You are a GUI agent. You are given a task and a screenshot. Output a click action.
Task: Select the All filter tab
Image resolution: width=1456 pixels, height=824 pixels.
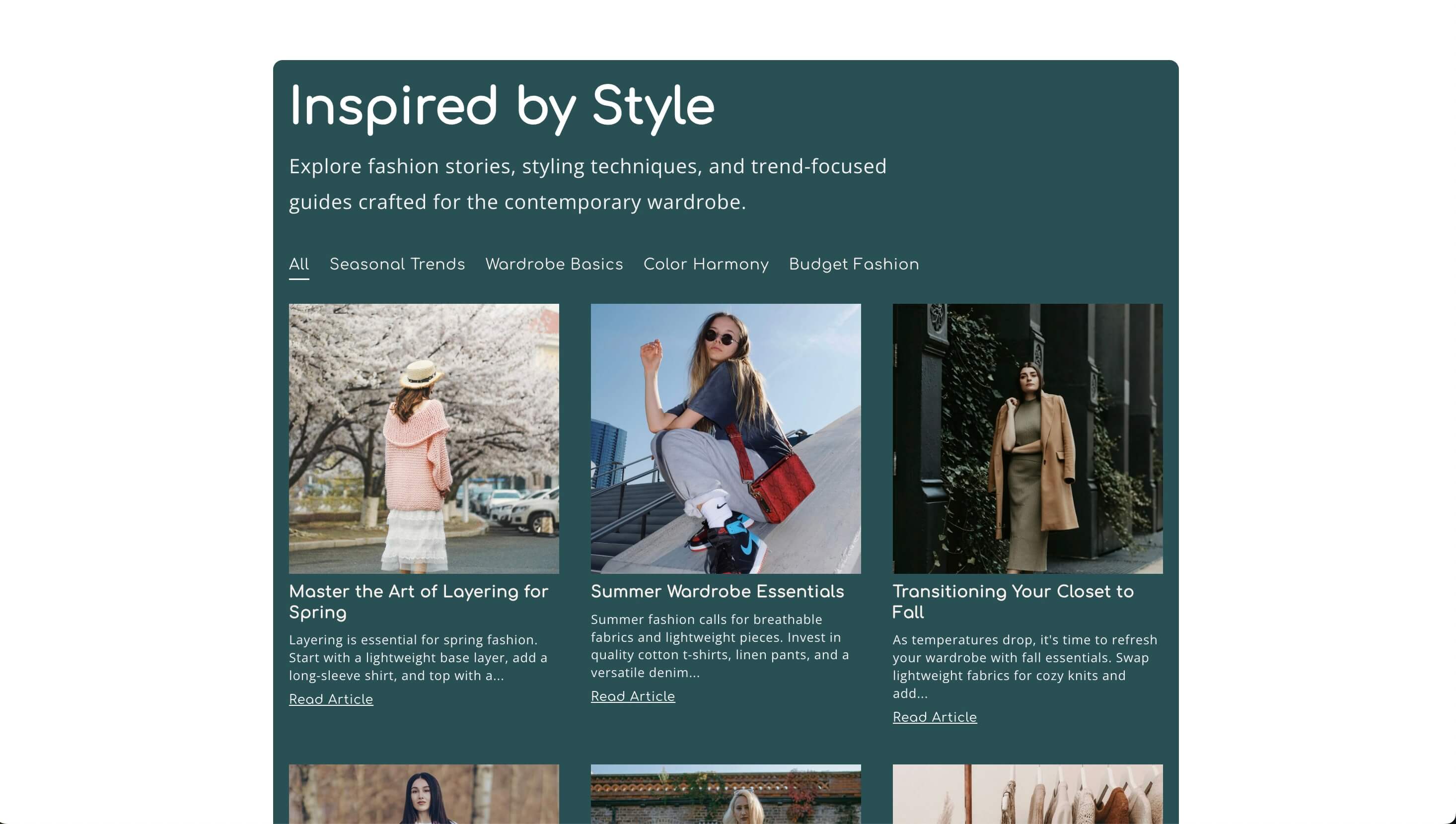tap(299, 264)
